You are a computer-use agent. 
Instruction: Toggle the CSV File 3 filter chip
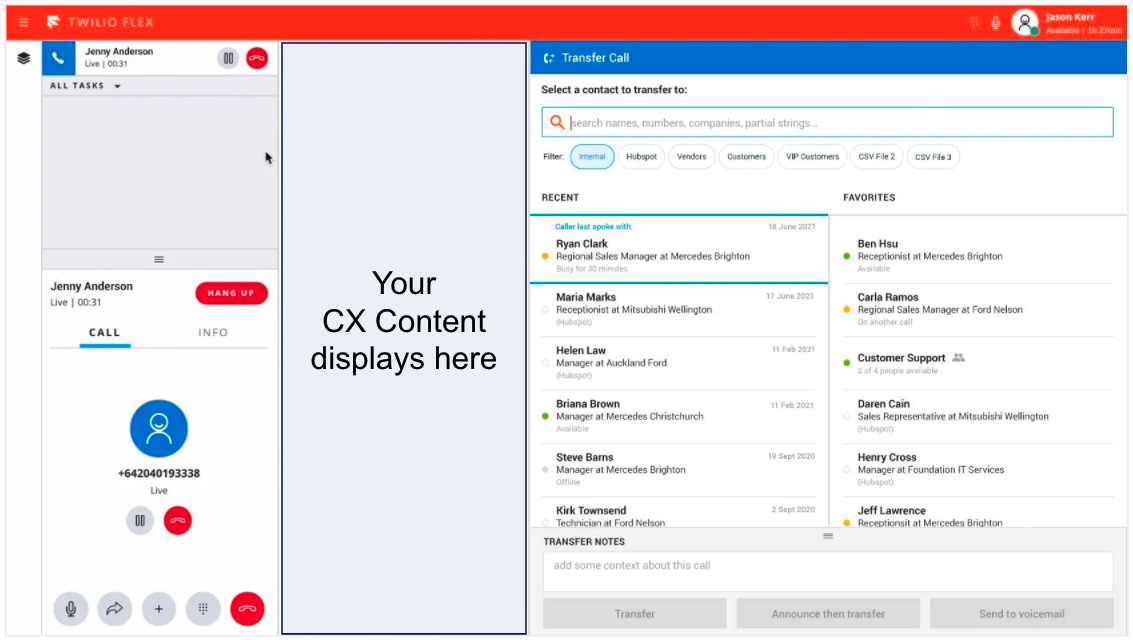pos(933,157)
